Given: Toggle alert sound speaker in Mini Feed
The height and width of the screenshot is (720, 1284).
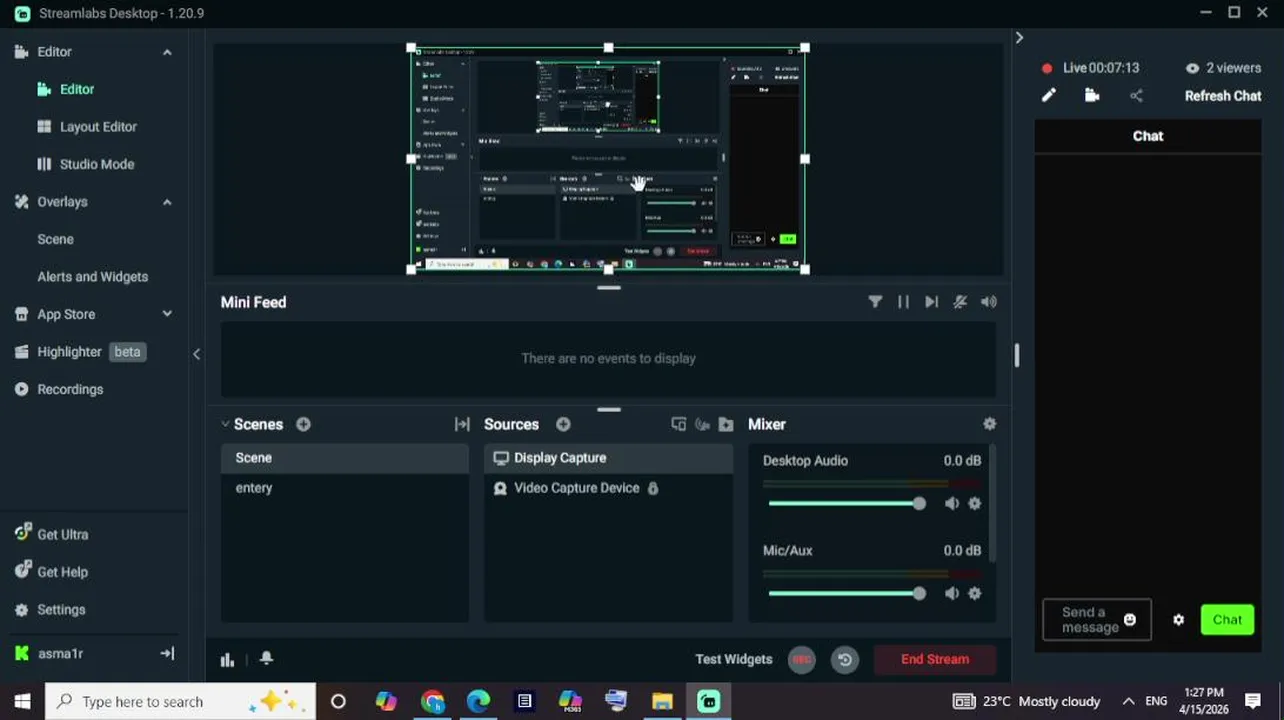Looking at the screenshot, I should [x=988, y=302].
